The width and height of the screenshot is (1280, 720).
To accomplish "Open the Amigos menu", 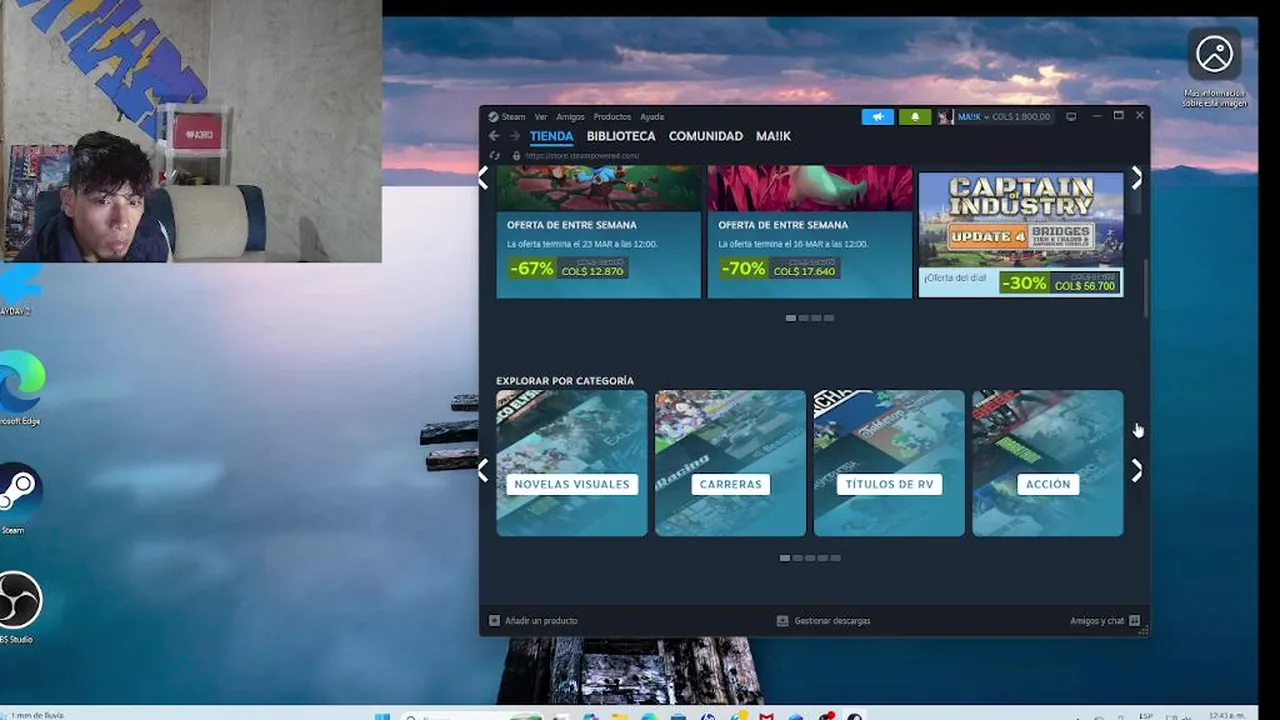I will click(x=570, y=117).
